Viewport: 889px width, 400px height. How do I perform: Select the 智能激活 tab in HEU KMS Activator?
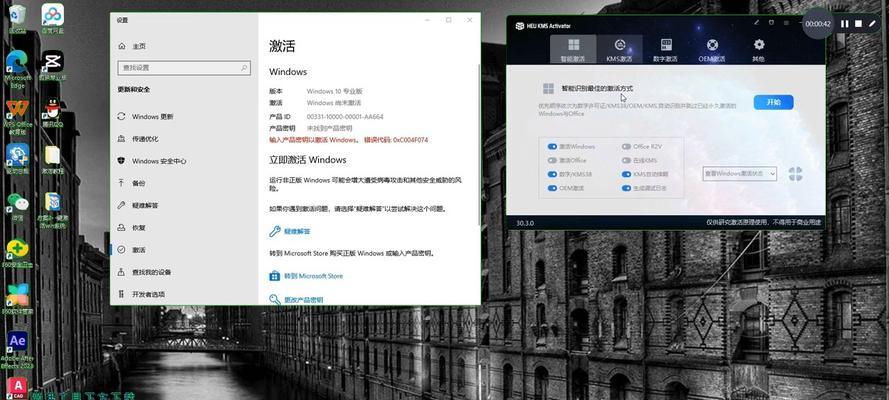coord(573,49)
